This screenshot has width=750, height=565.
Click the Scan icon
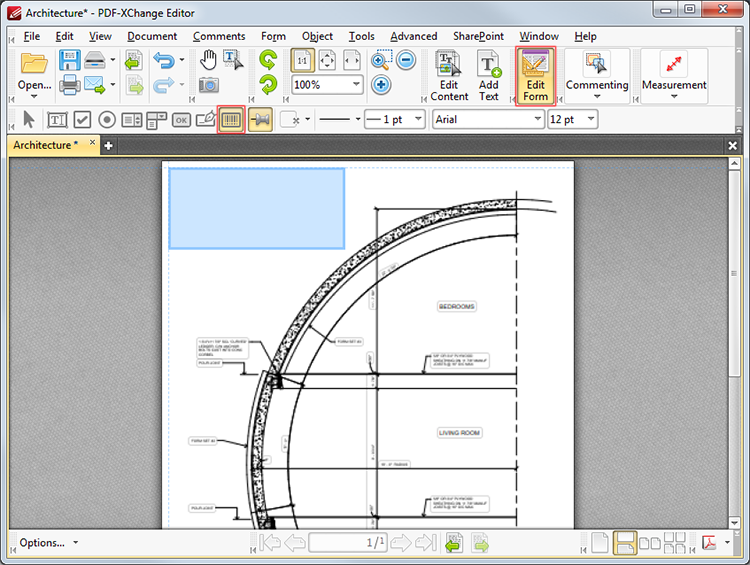[95, 60]
